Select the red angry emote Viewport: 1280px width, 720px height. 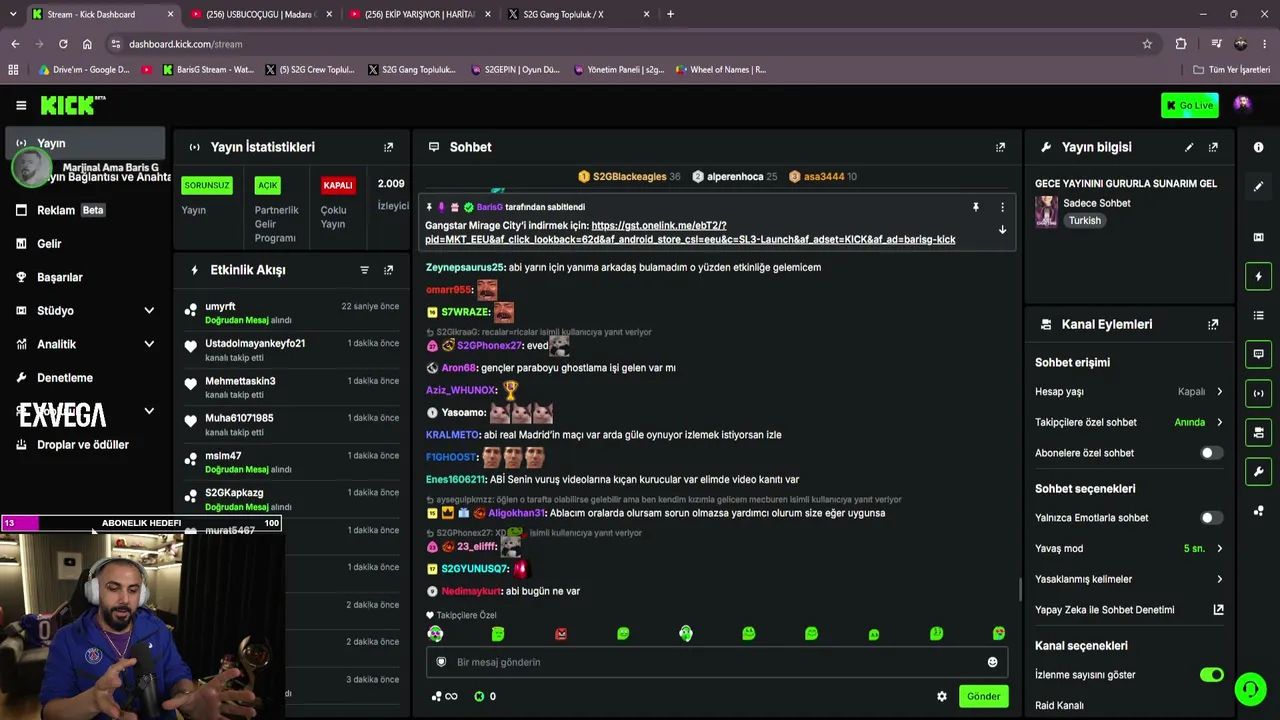(x=561, y=634)
